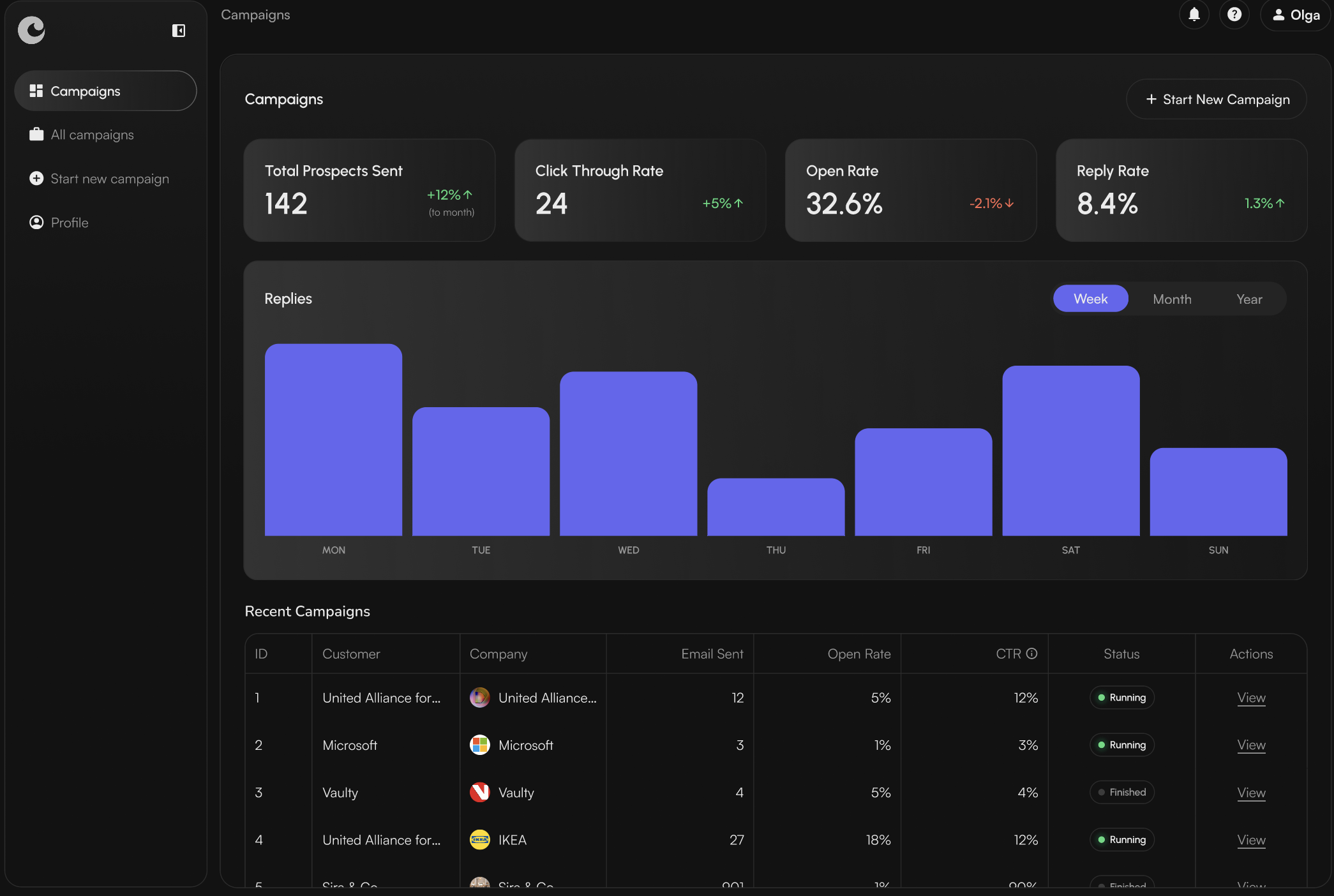
Task: Switch replies chart to Week
Action: point(1090,299)
